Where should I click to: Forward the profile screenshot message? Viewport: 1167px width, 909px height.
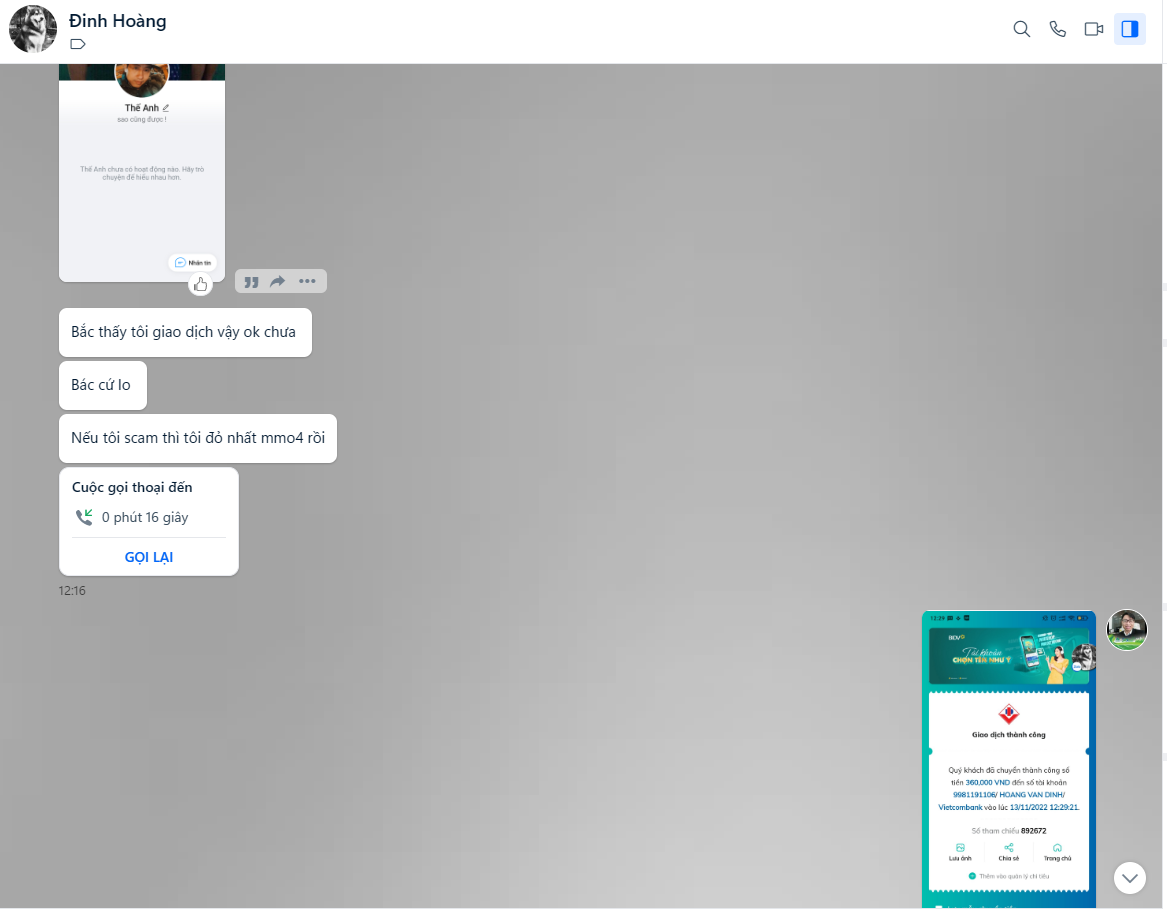tap(278, 281)
